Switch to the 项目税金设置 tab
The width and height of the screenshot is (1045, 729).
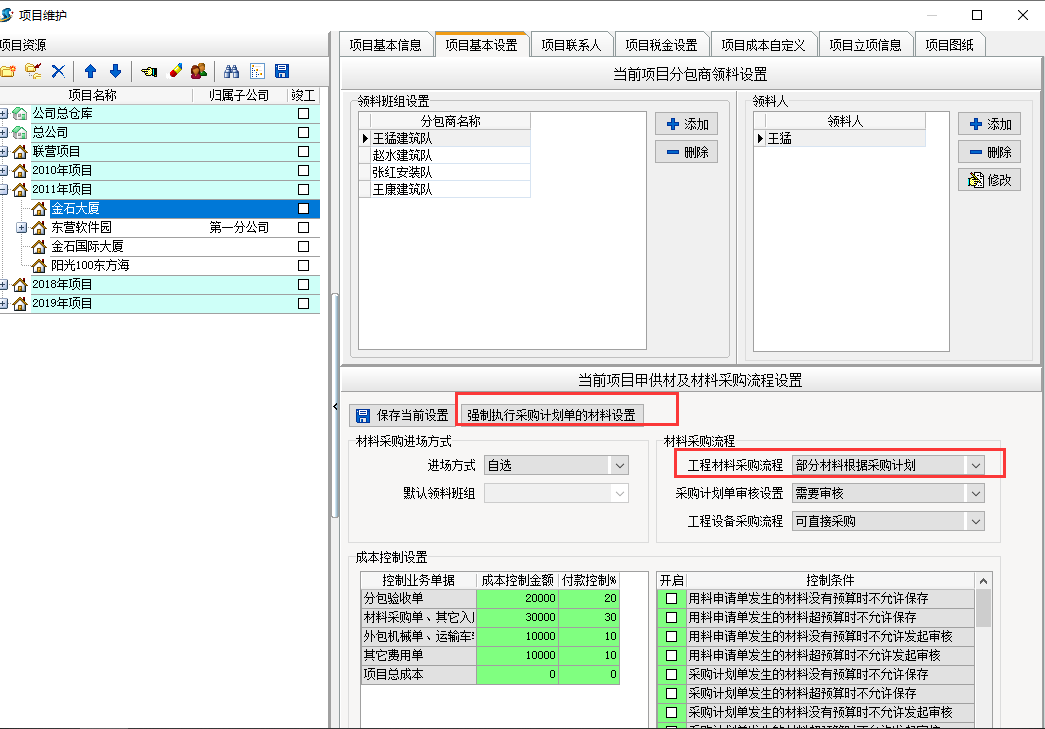point(660,45)
